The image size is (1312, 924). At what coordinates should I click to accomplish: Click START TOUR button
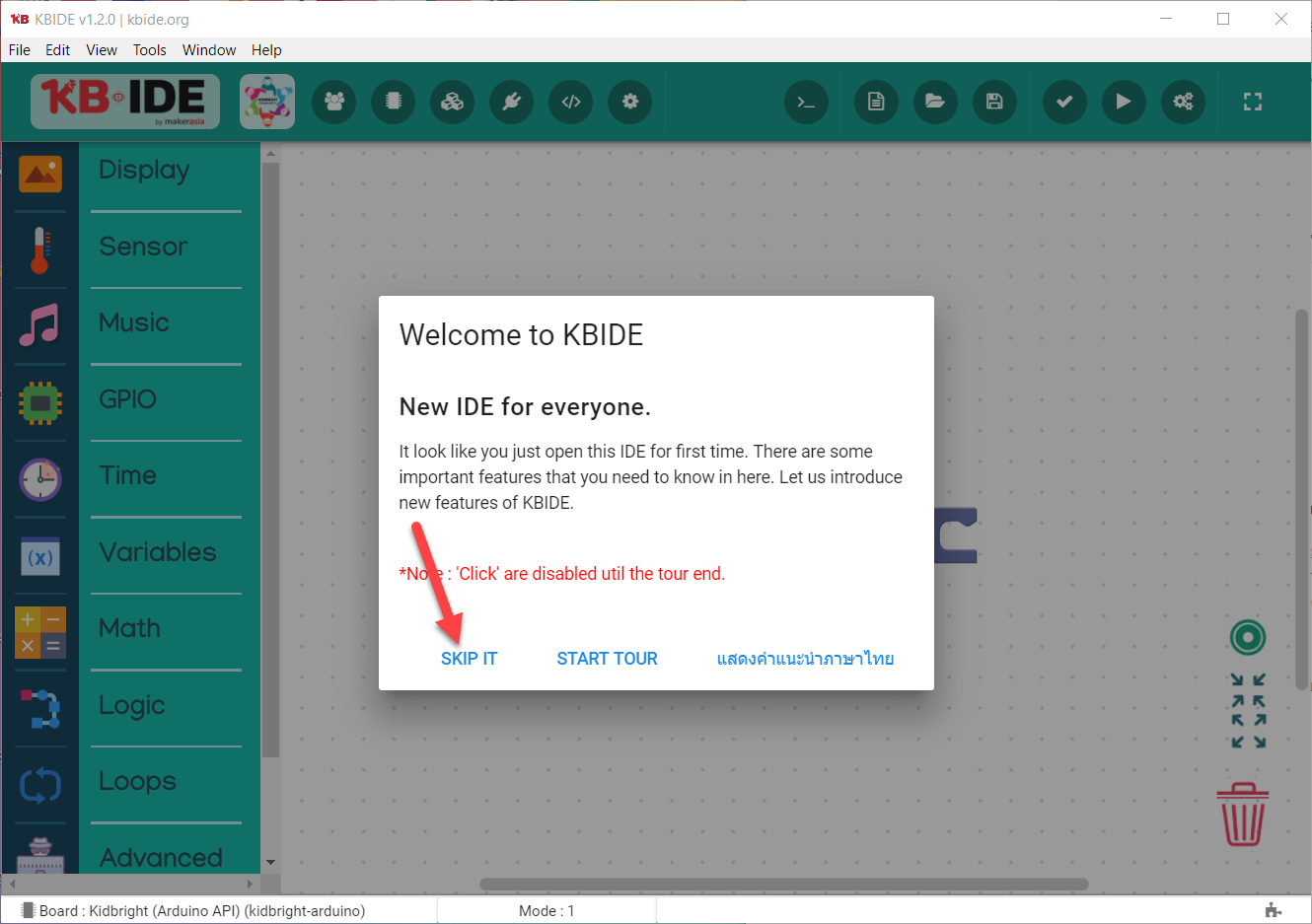(x=607, y=659)
